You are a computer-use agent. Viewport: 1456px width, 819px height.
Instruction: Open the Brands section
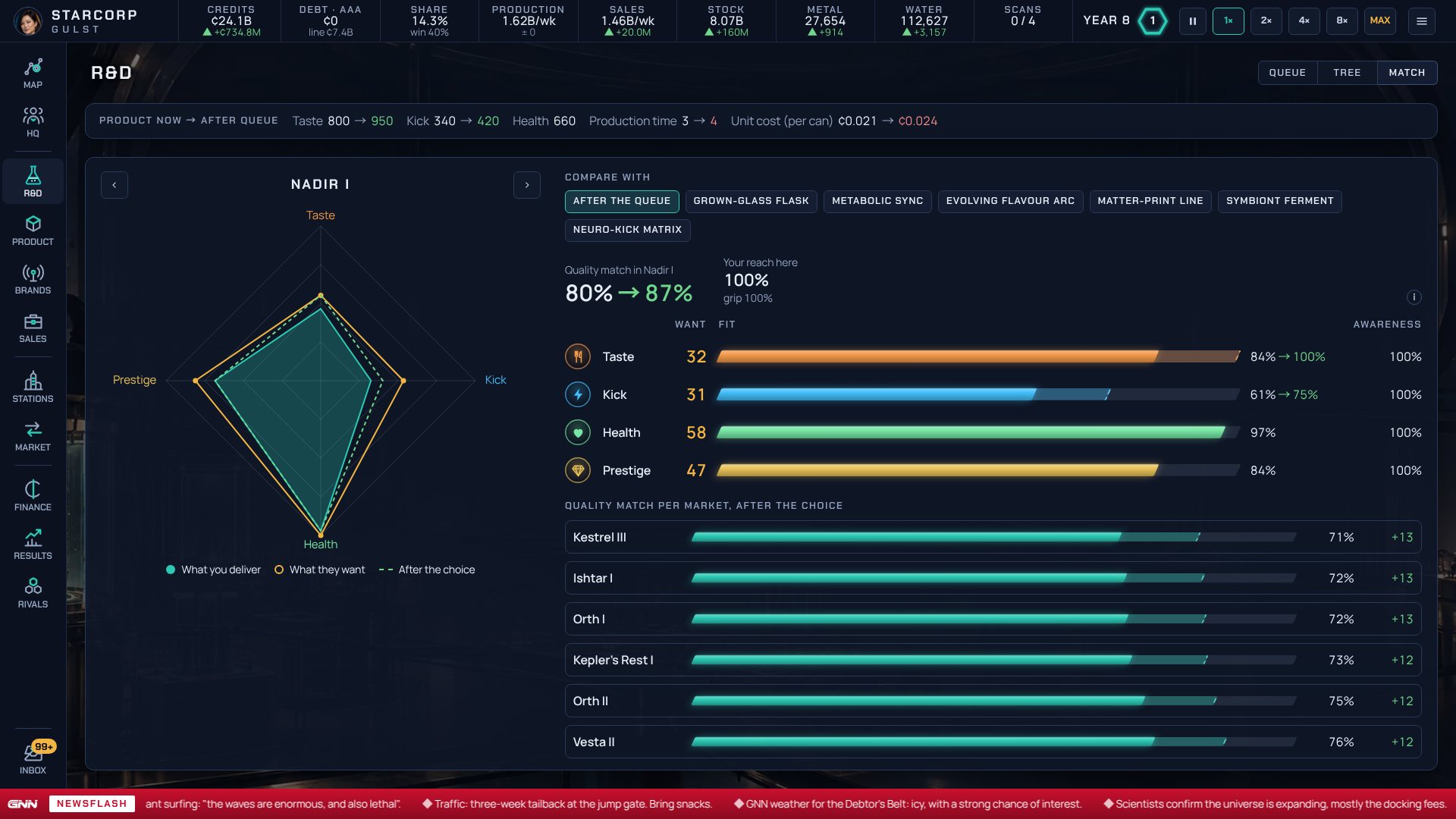[x=33, y=279]
